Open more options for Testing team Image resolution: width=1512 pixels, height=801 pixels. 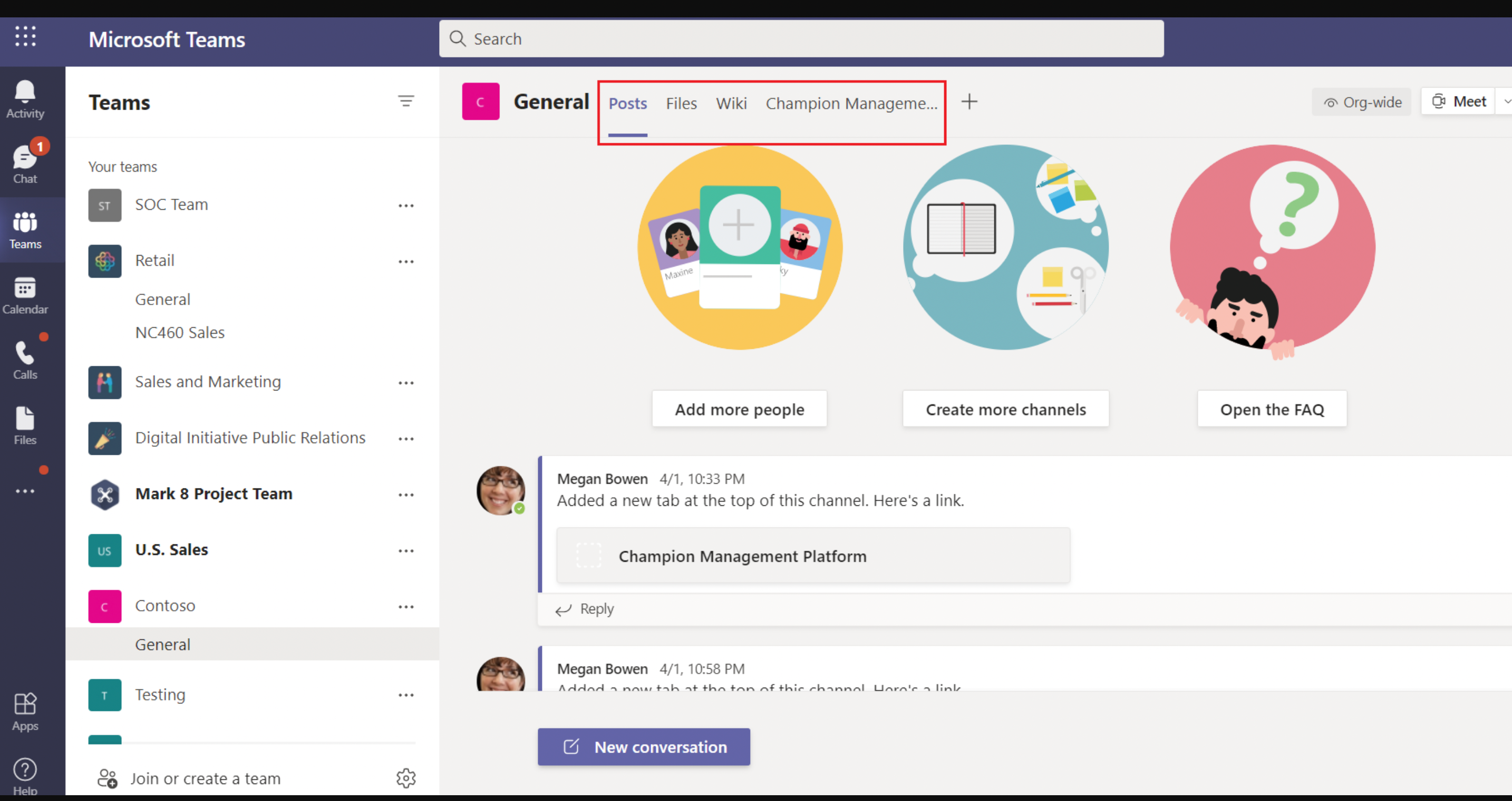click(406, 695)
